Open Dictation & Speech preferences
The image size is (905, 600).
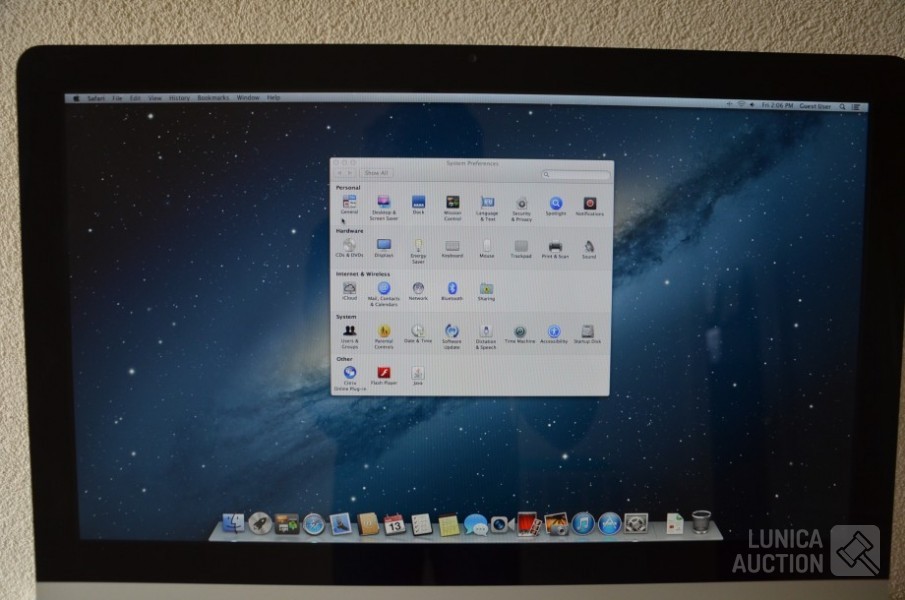[x=486, y=337]
